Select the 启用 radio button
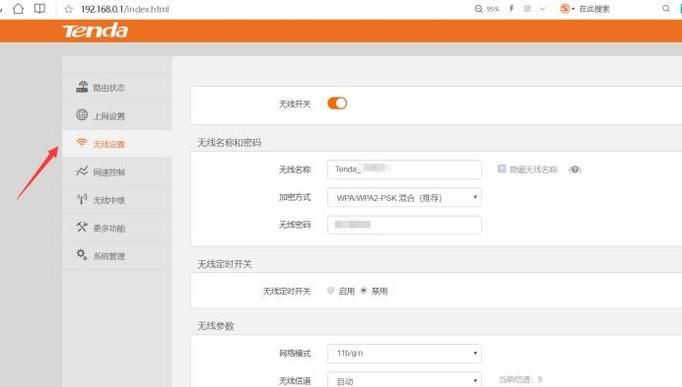The width and height of the screenshot is (682, 387). (x=331, y=290)
